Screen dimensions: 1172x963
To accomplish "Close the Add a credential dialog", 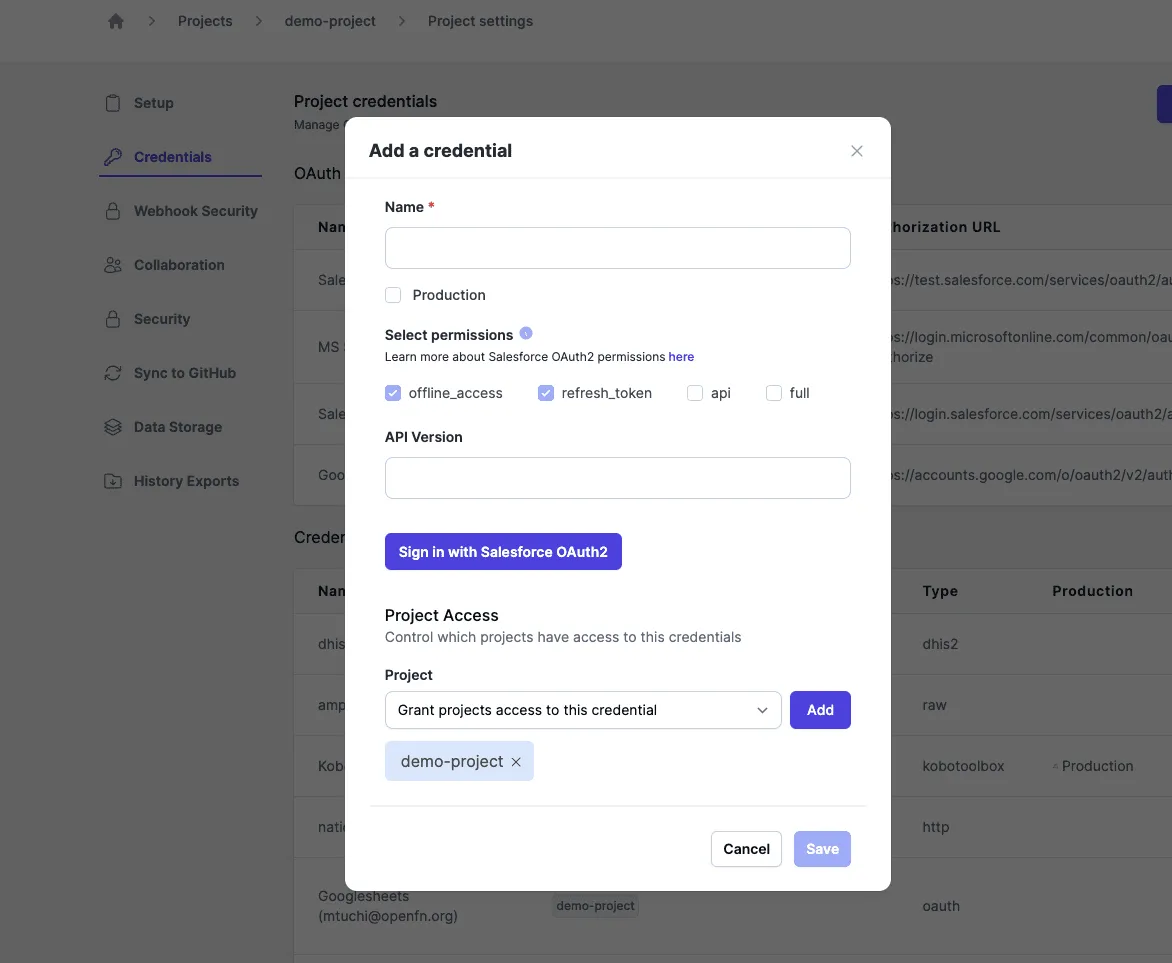I will [857, 151].
